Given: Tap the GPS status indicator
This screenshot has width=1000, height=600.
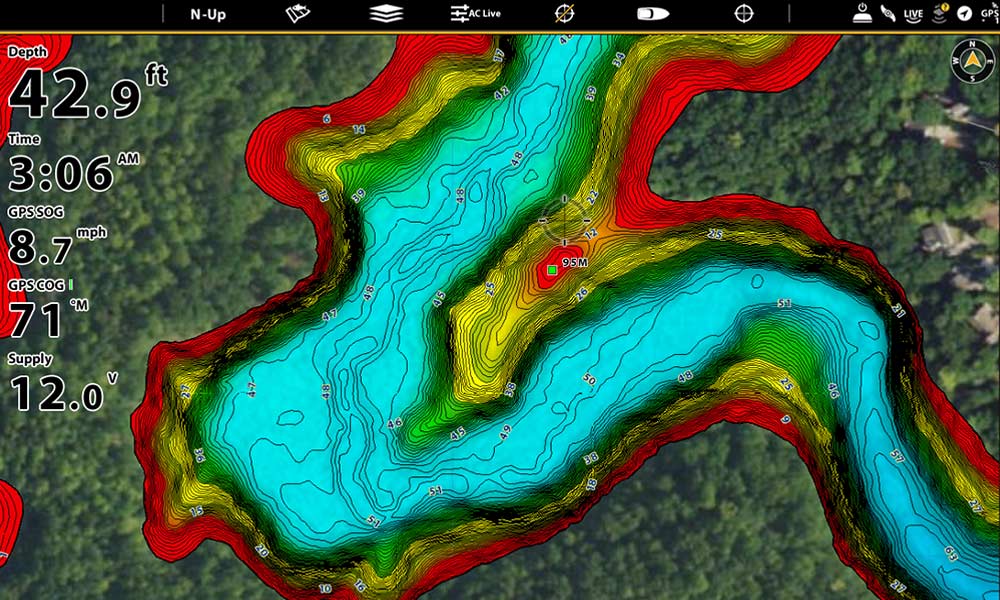Looking at the screenshot, I should click(x=990, y=13).
